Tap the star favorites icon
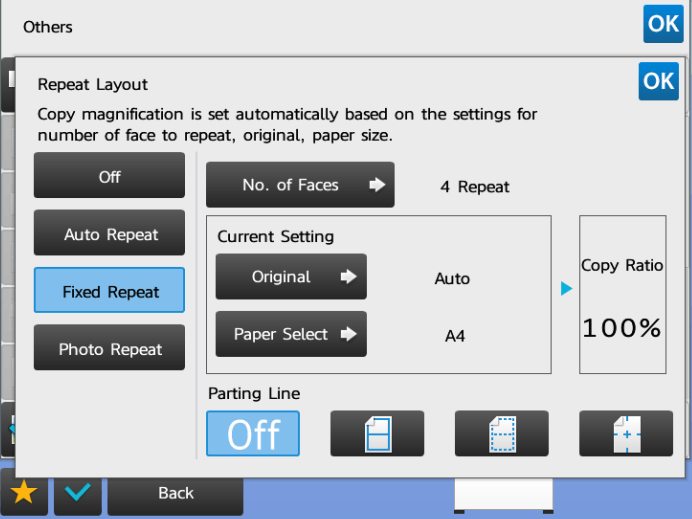Viewport: 692px width, 519px height. tap(24, 493)
